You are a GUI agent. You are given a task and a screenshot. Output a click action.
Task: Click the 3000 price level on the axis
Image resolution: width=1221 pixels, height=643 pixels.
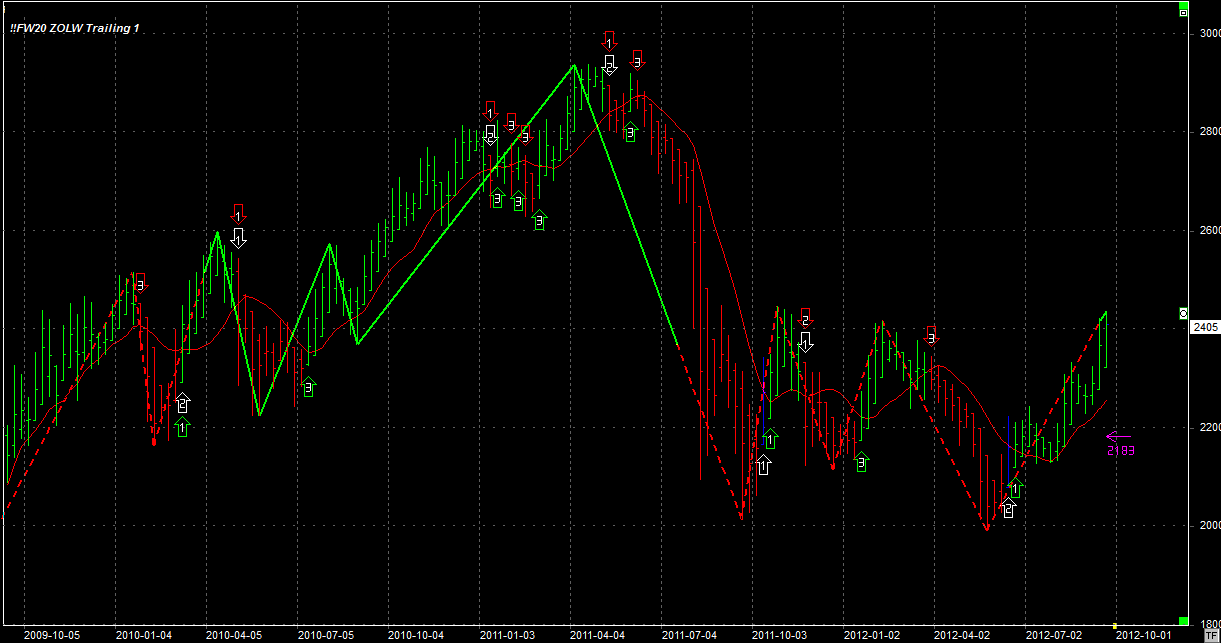(x=1208, y=34)
